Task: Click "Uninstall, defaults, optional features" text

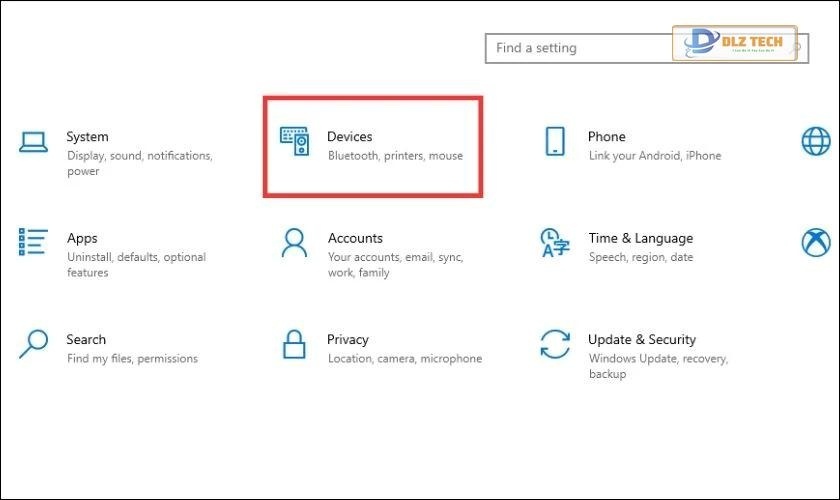Action: coord(137,264)
